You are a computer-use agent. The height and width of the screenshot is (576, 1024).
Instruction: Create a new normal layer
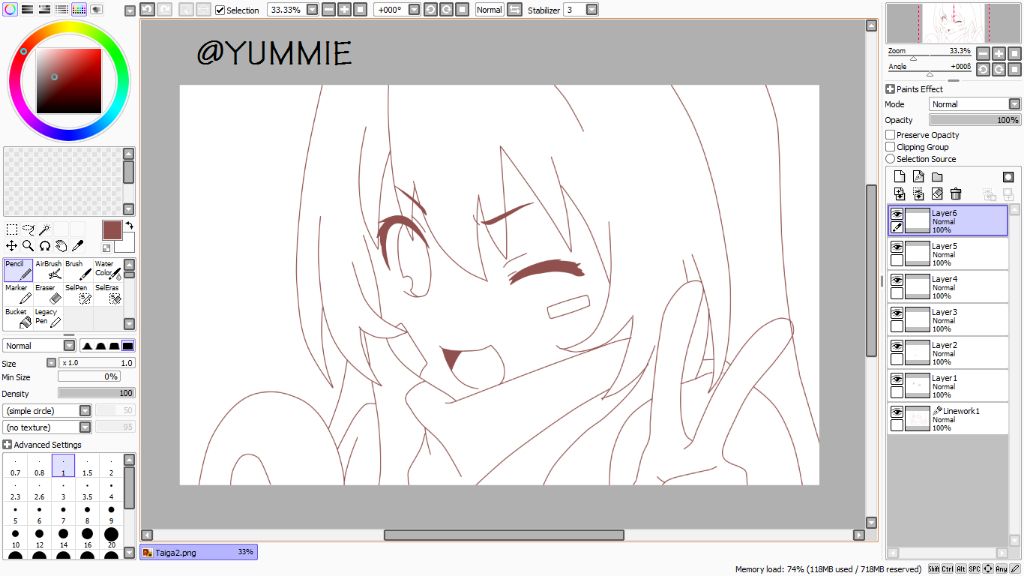[899, 176]
